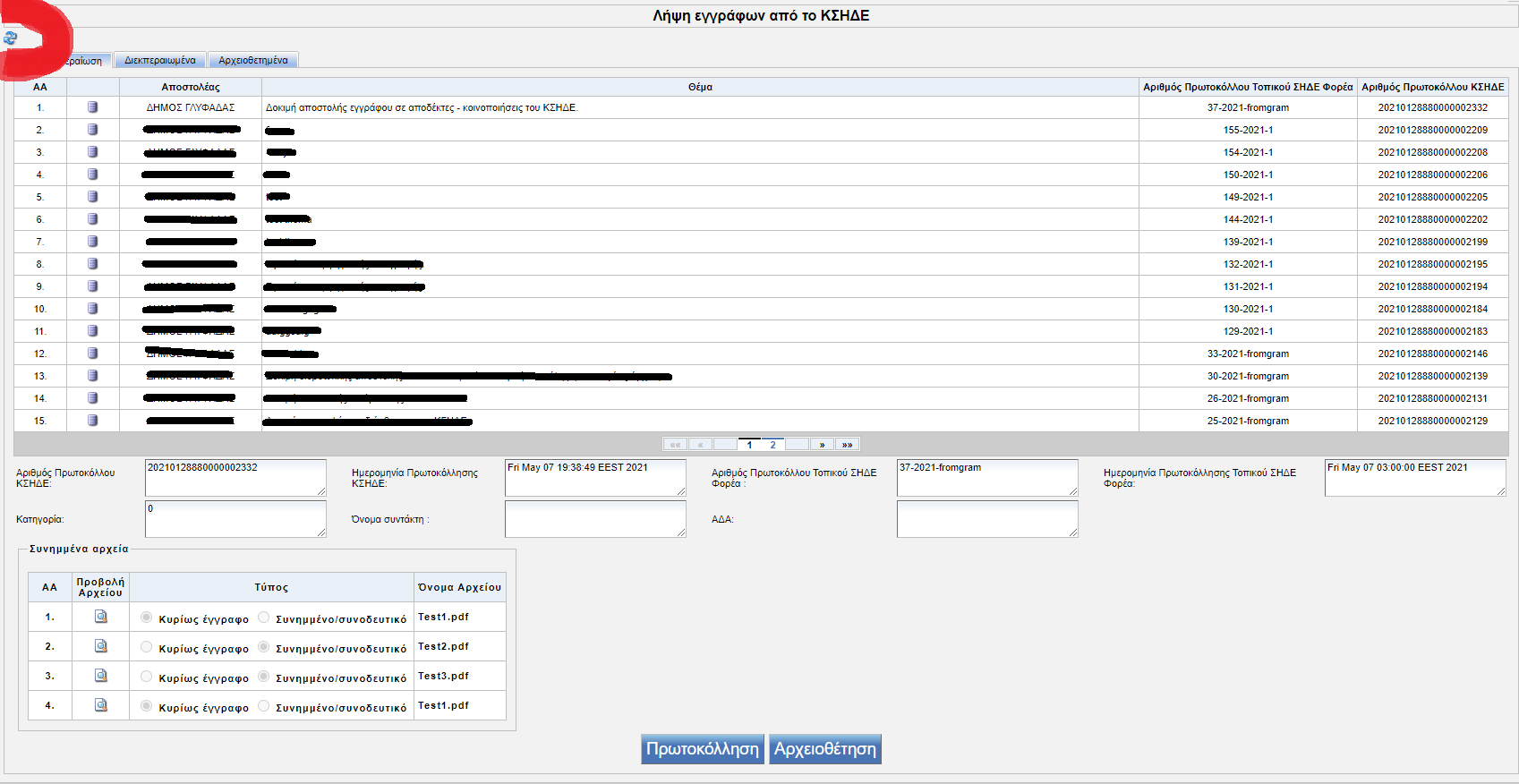Image resolution: width=1519 pixels, height=784 pixels.
Task: Click the document icon in row 8
Action: (x=92, y=264)
